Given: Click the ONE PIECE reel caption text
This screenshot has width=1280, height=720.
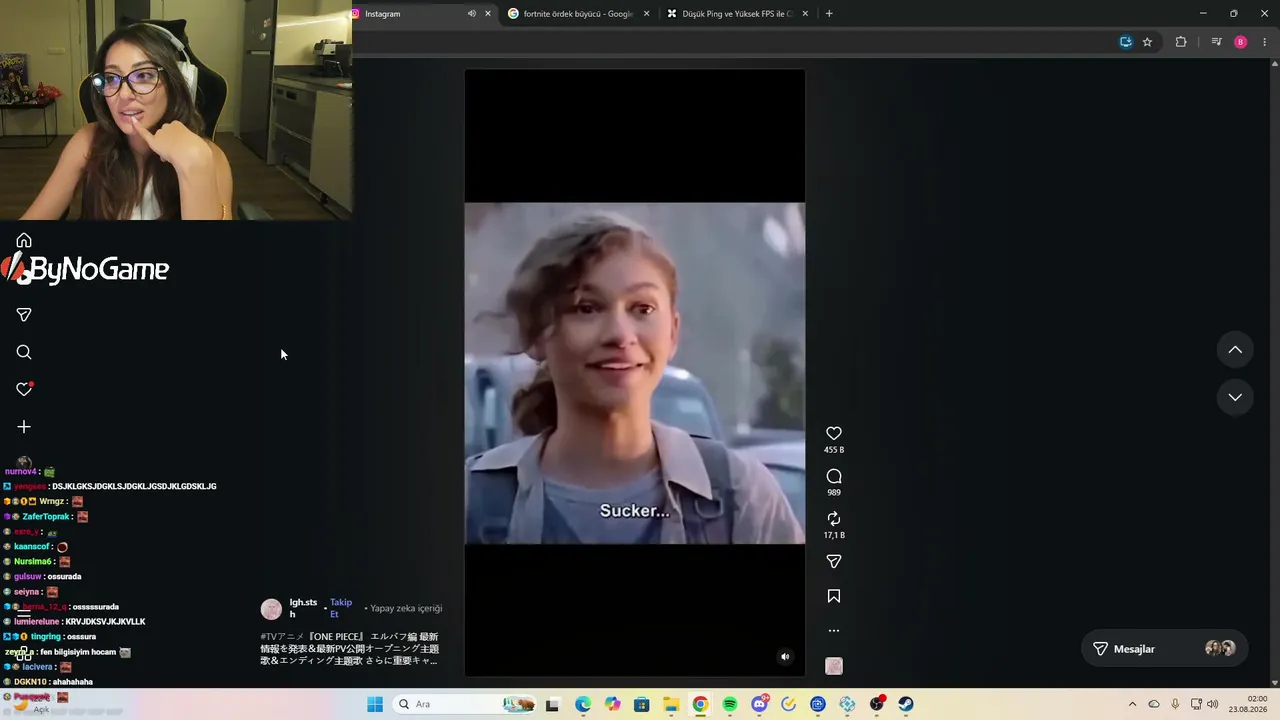Looking at the screenshot, I should tap(350, 648).
